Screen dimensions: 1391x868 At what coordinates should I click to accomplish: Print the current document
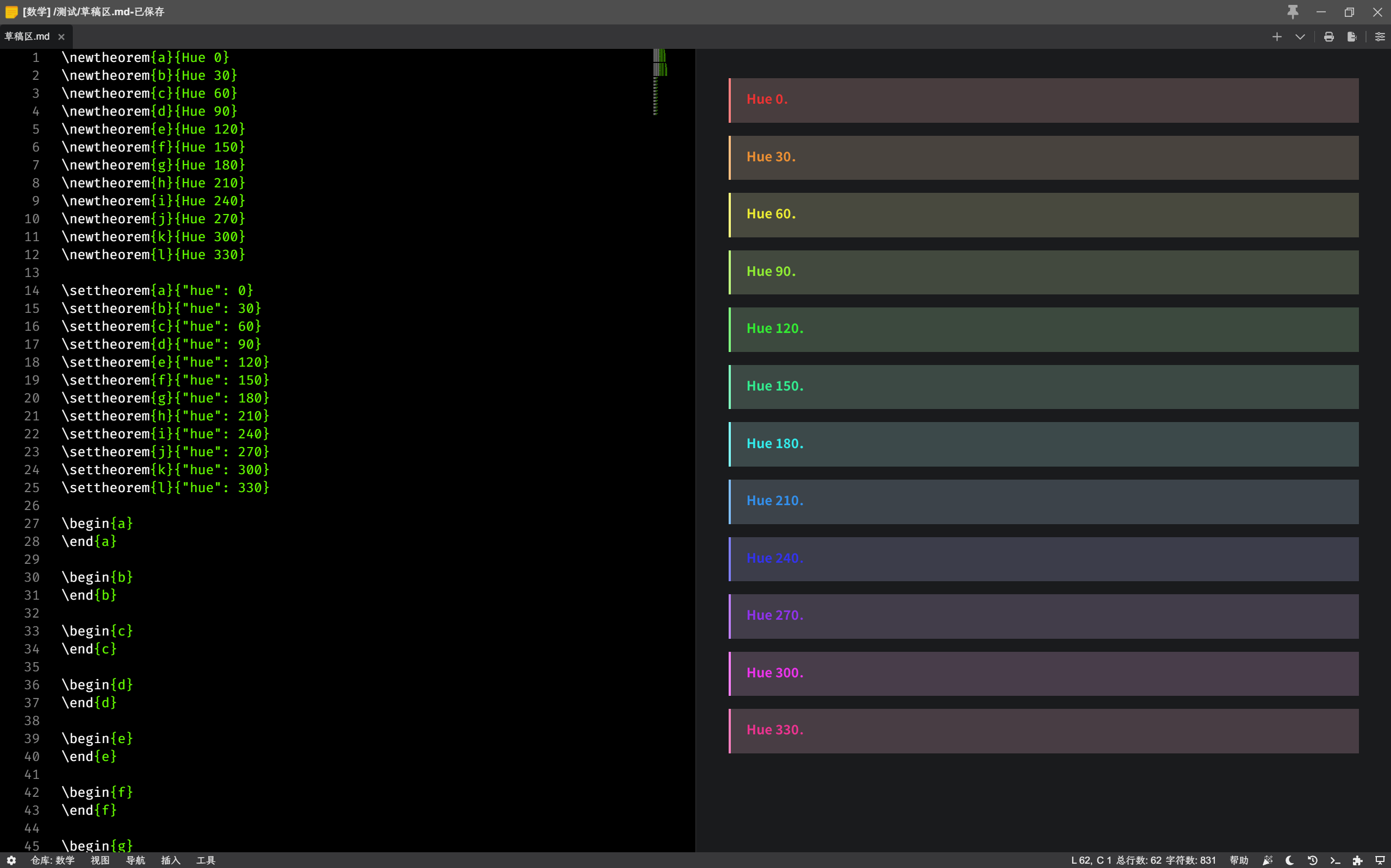(x=1329, y=37)
